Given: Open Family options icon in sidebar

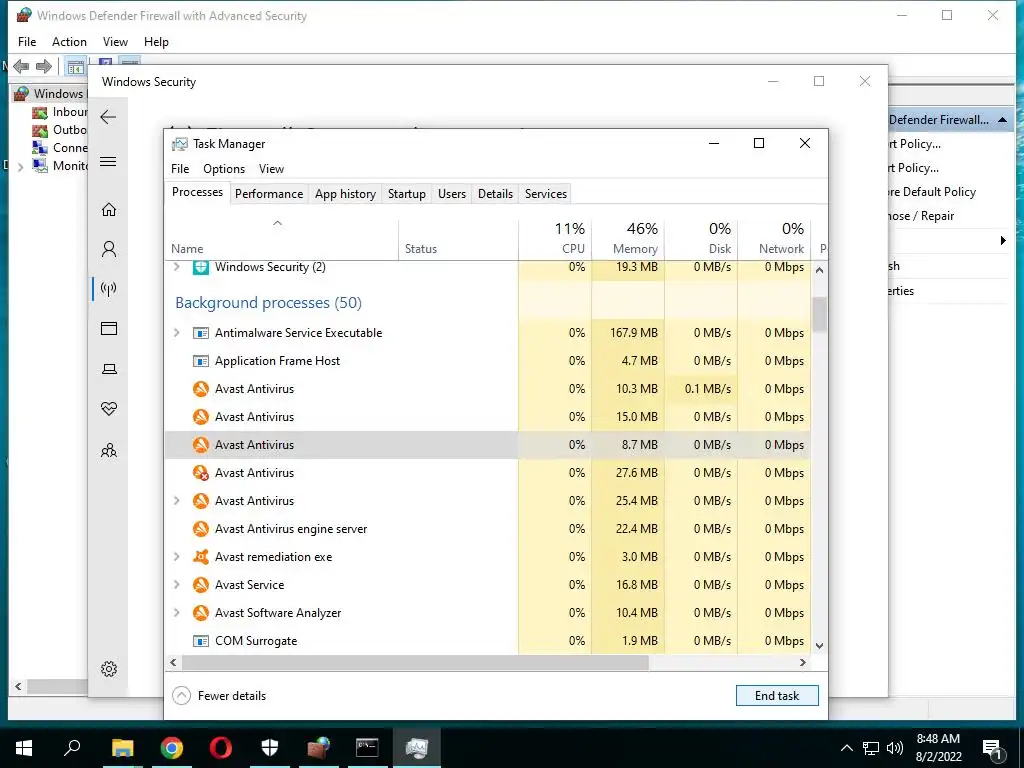Looking at the screenshot, I should point(109,450).
